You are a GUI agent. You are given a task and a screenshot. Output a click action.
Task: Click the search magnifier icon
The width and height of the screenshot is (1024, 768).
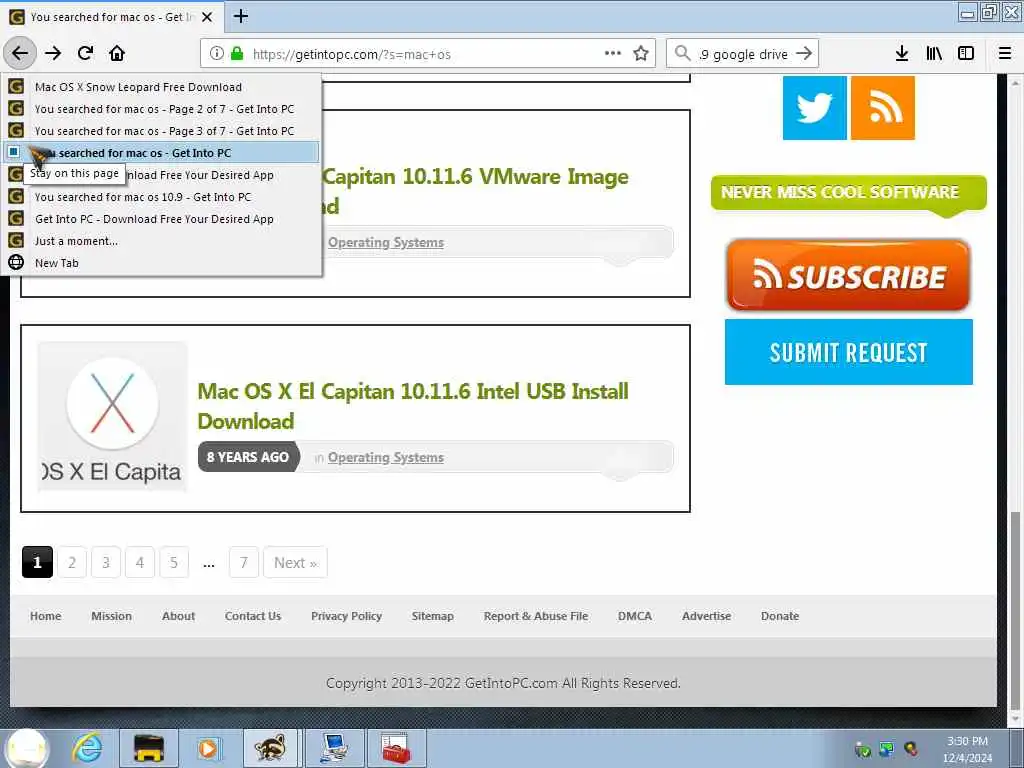click(682, 54)
